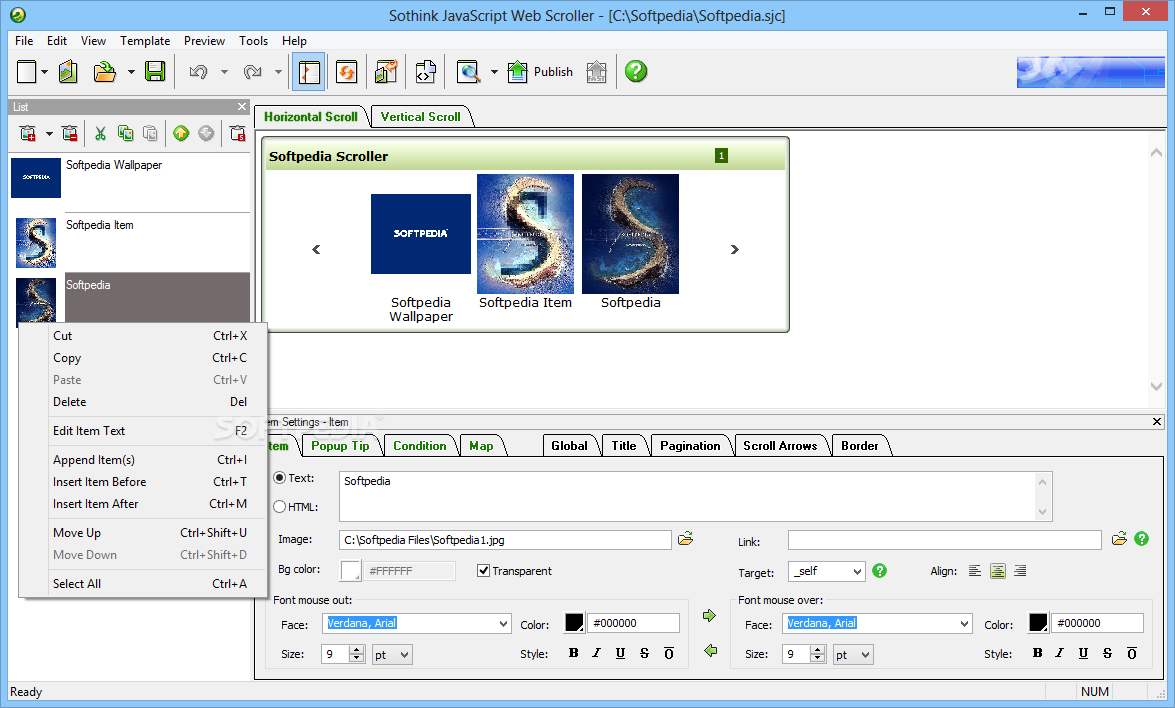Open the Template menu
The height and width of the screenshot is (708, 1175).
coord(145,40)
